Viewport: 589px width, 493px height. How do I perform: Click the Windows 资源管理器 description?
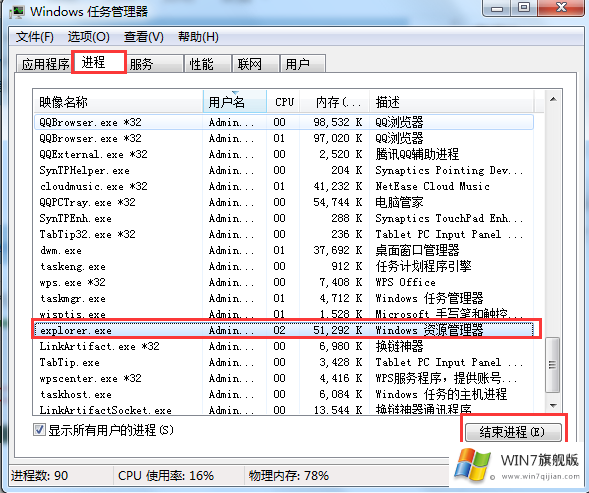[x=429, y=330]
